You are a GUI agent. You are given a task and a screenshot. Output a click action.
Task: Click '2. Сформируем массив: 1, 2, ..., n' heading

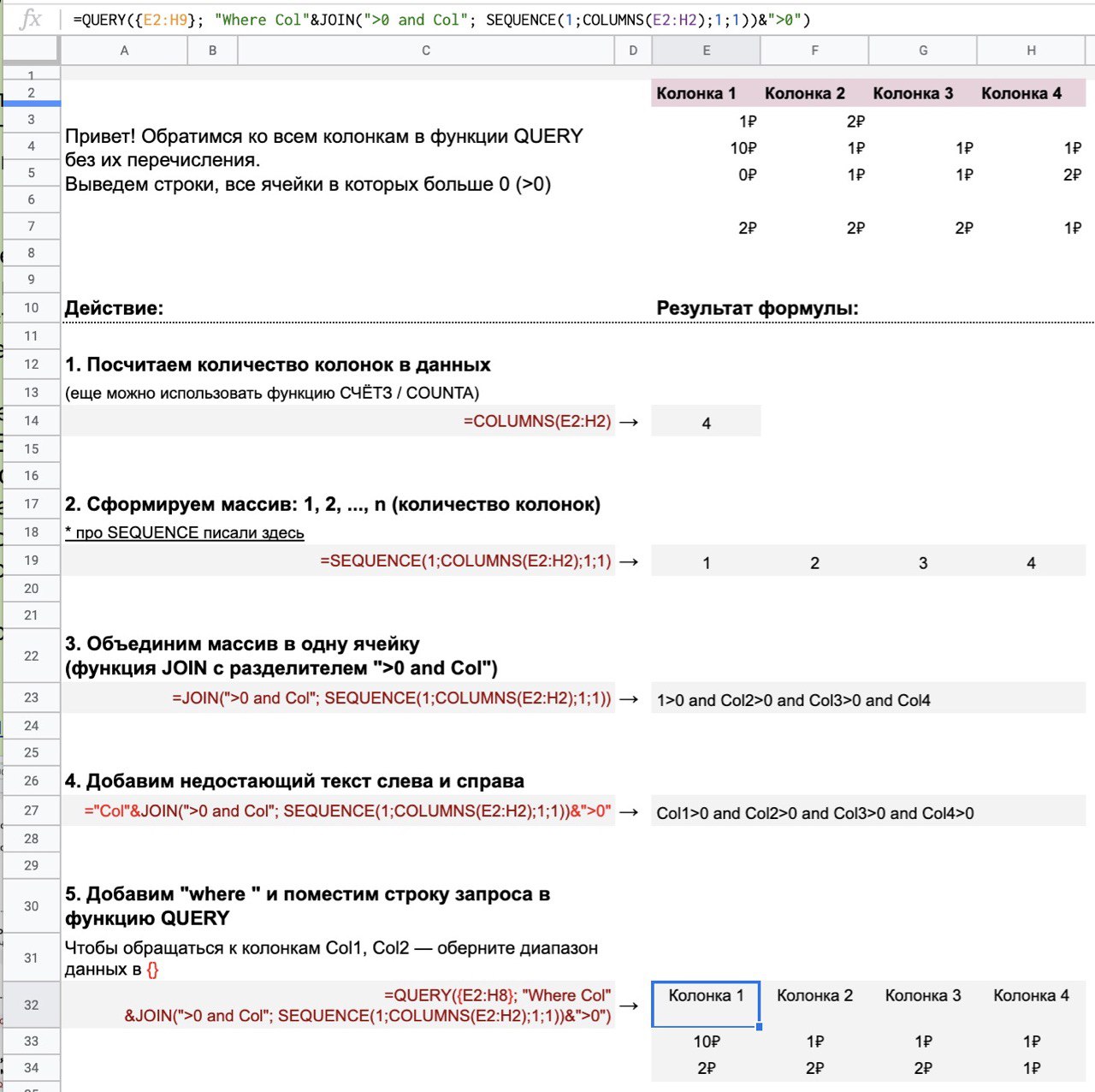(333, 504)
